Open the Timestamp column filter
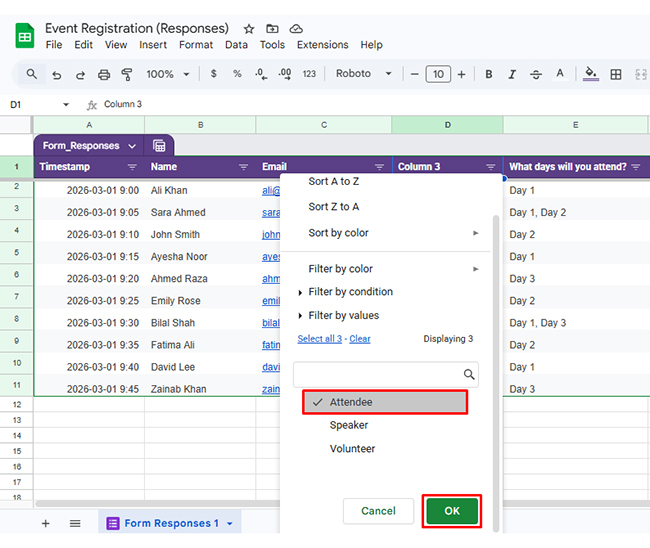 click(x=132, y=167)
